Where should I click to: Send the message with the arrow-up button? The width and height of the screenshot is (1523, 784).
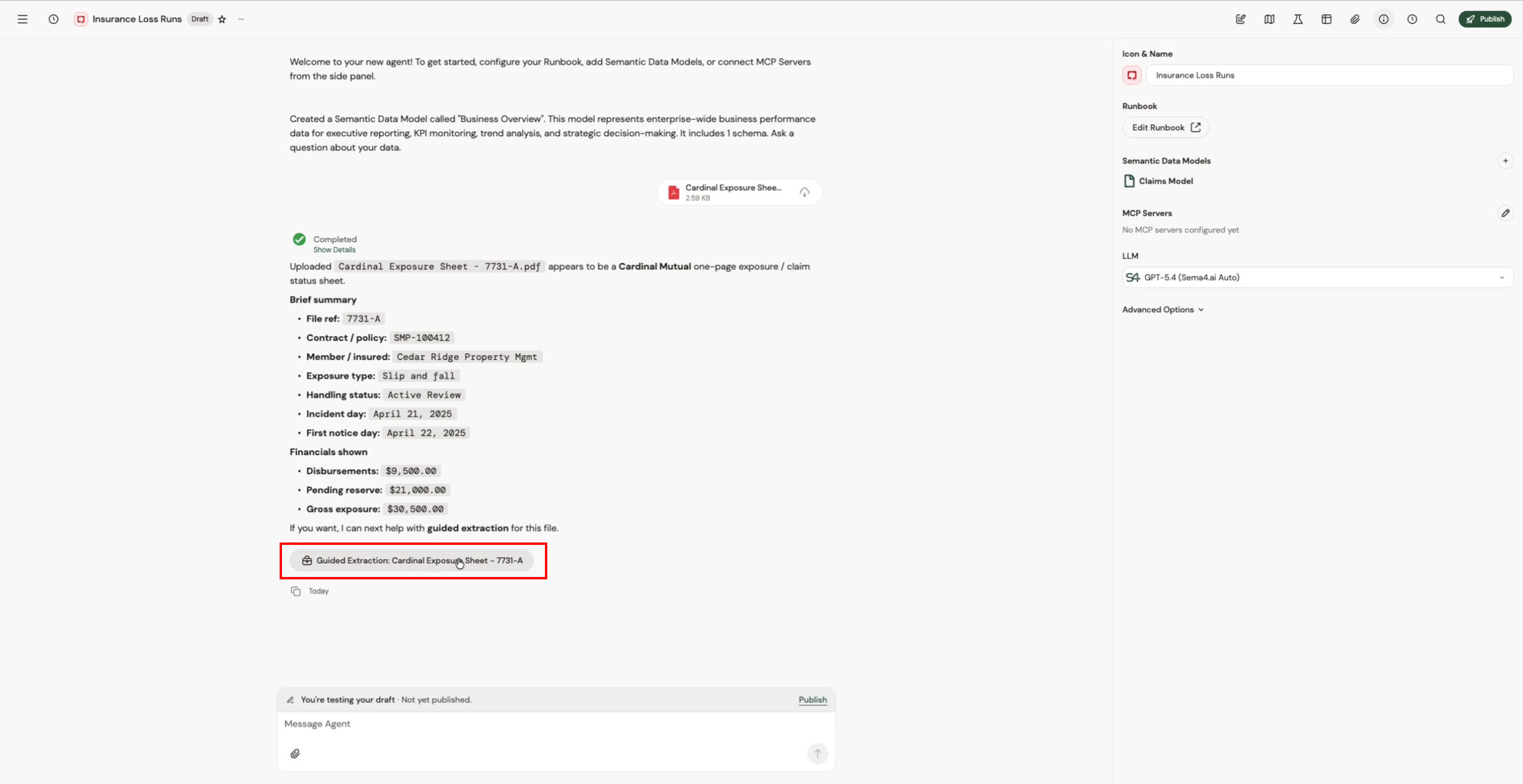[x=817, y=754]
